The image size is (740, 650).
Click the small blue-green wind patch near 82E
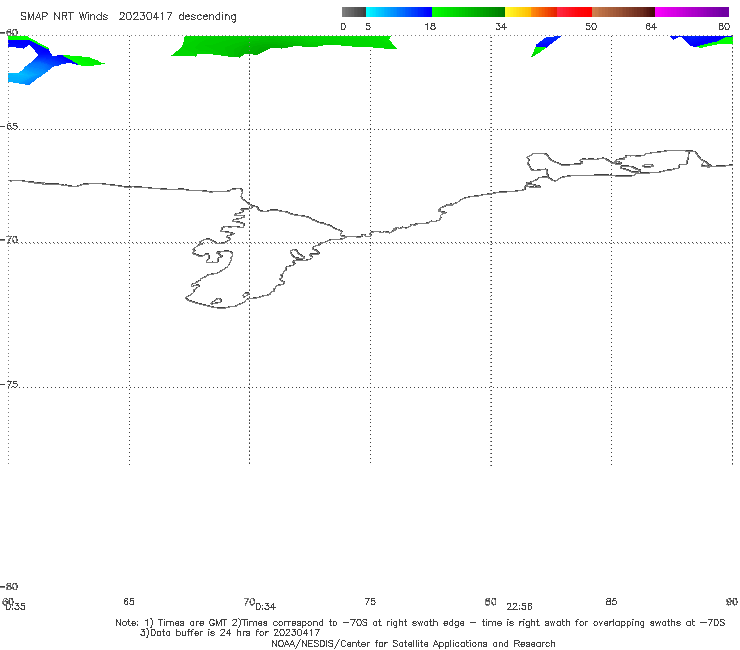(x=545, y=45)
